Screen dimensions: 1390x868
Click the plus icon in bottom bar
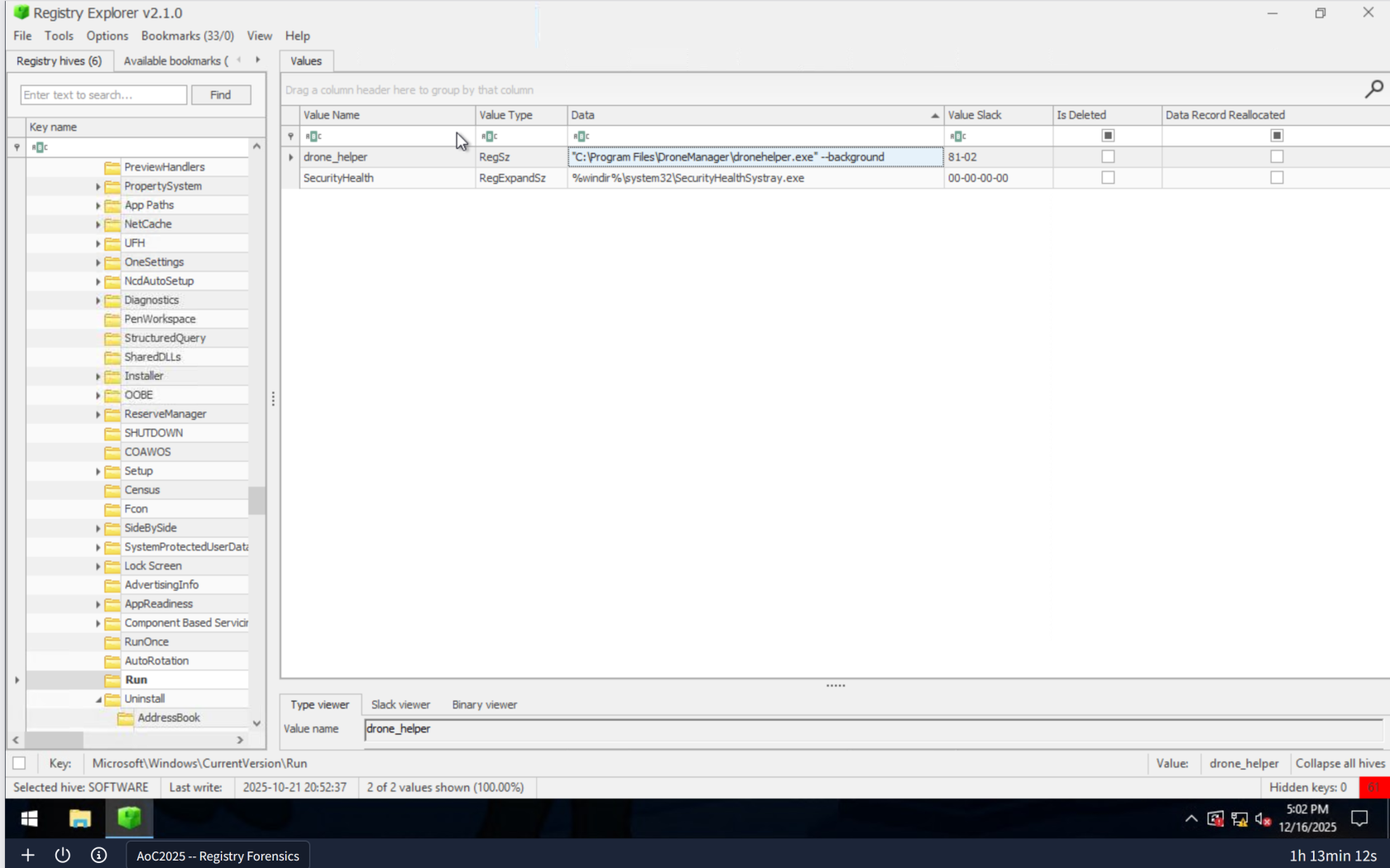pos(27,855)
